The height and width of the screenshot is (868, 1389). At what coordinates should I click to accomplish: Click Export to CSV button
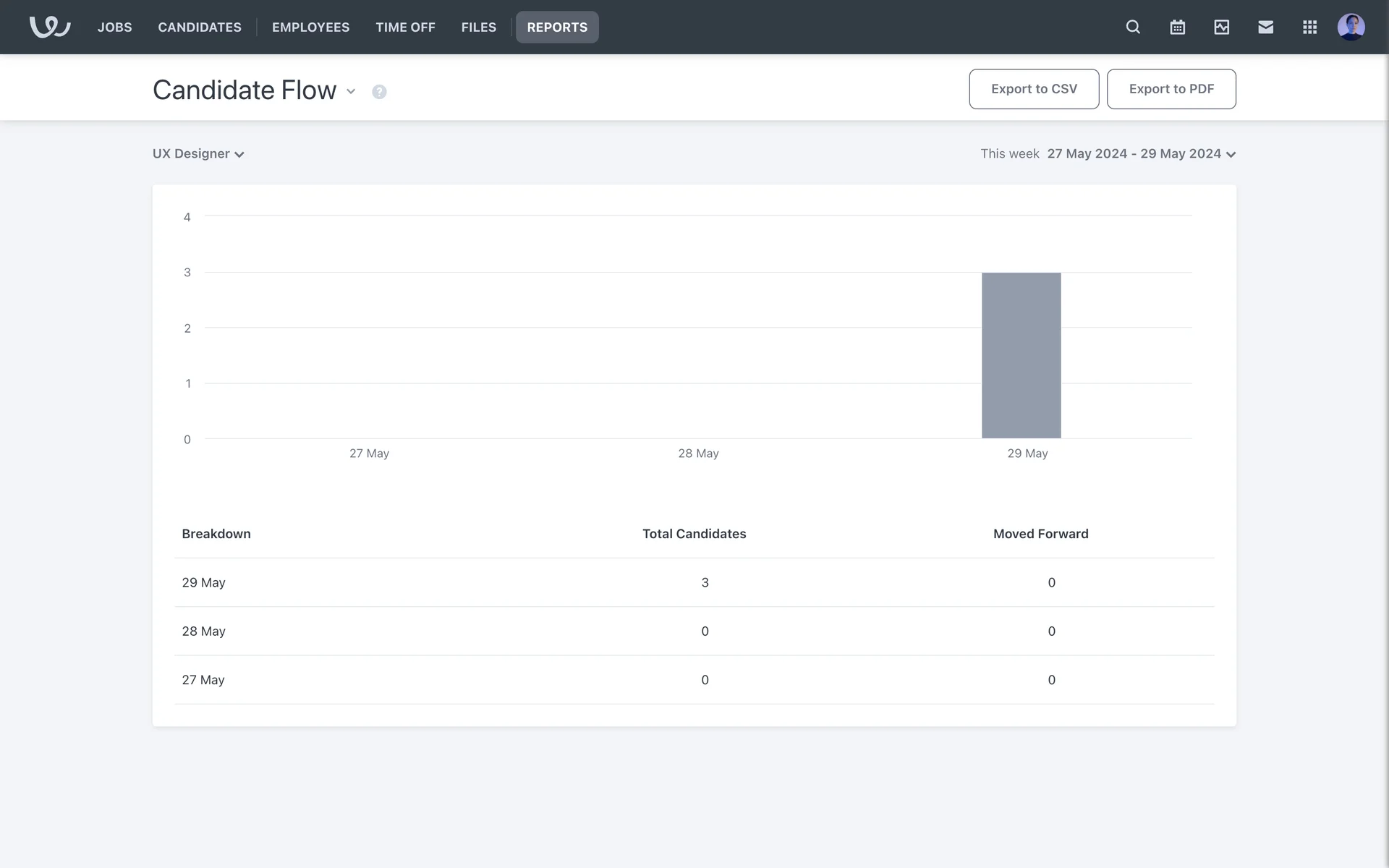1034,89
